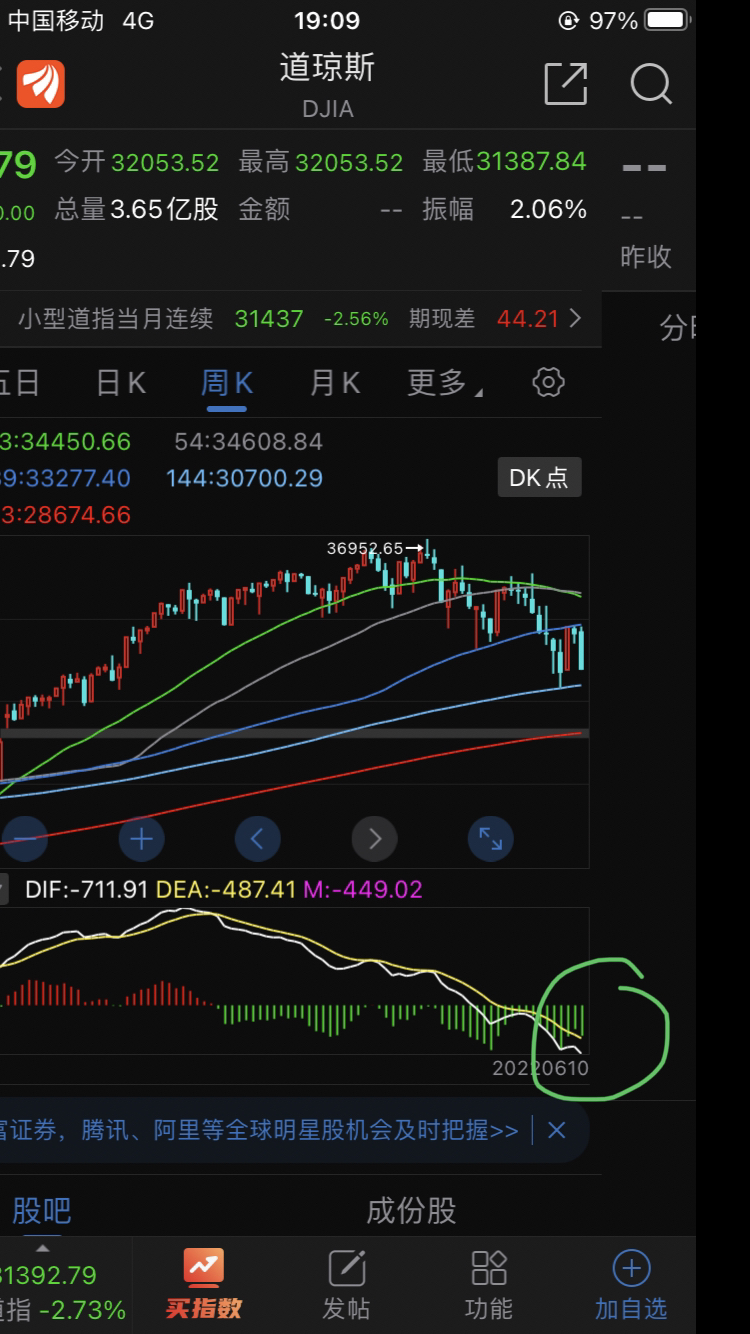The image size is (750, 1334).
Task: Move chart left with arrow button
Action: (x=257, y=838)
